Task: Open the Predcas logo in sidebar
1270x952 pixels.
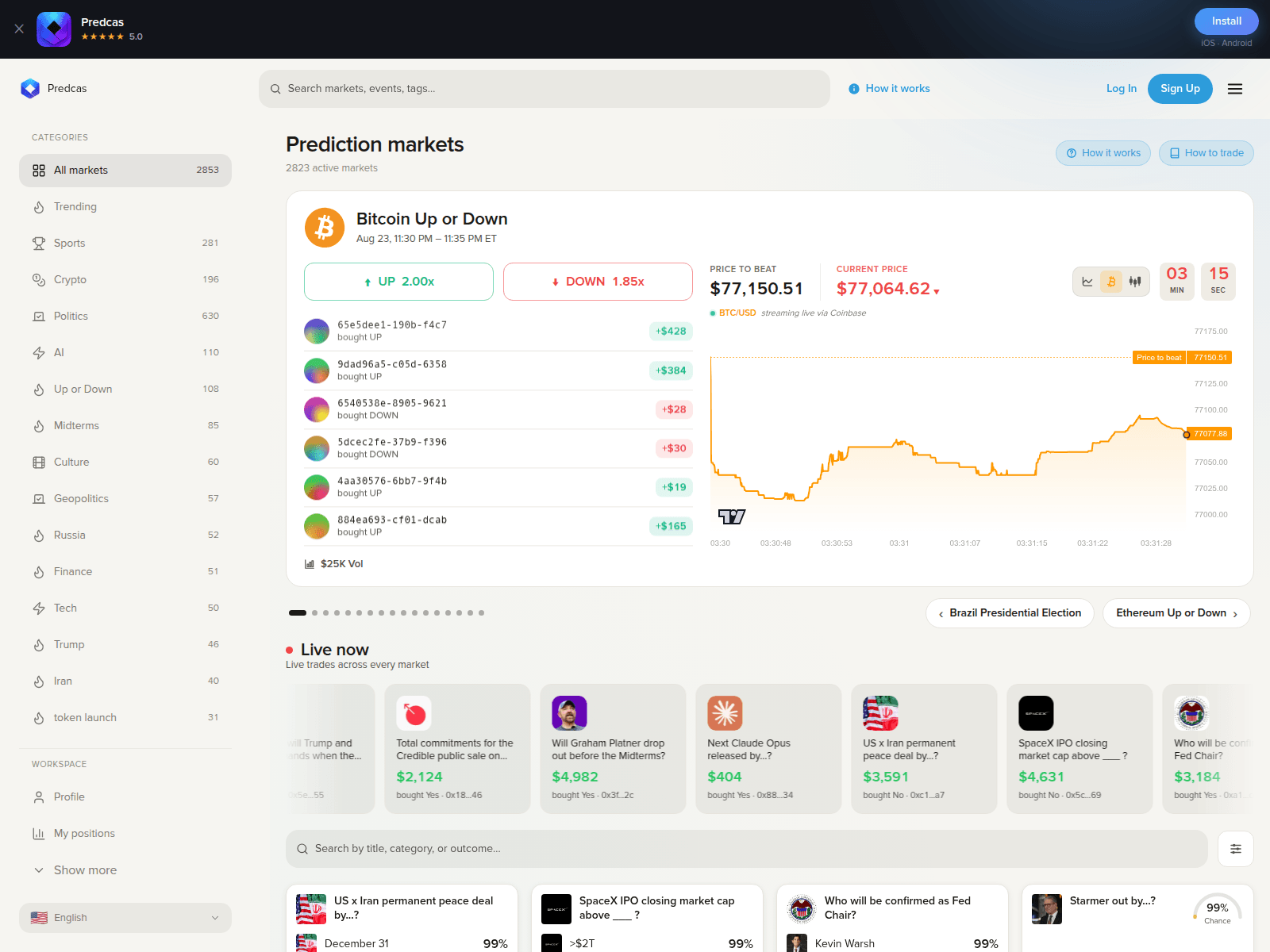Action: coord(54,89)
